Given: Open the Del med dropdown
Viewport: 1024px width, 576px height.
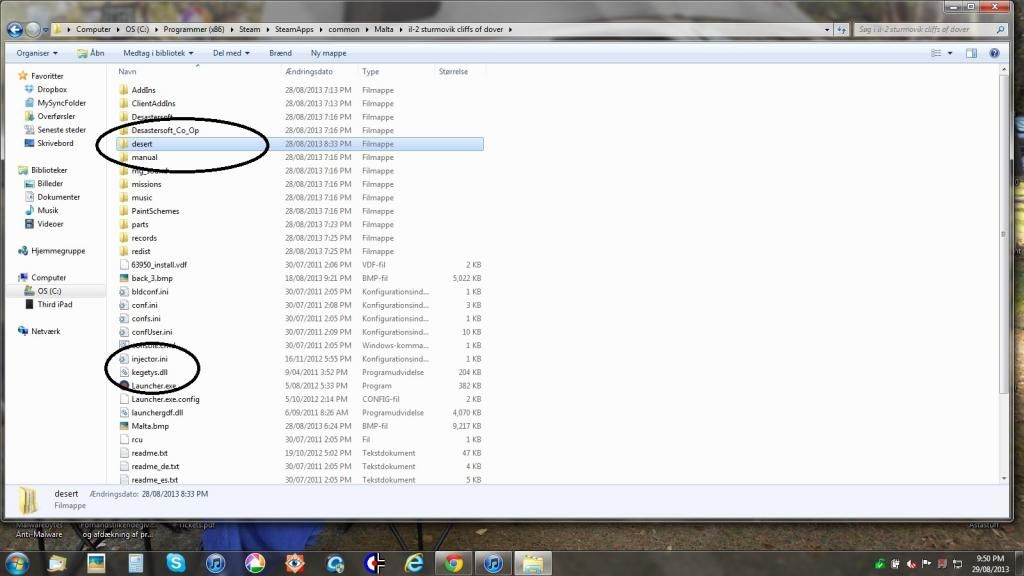Looking at the screenshot, I should click(x=231, y=53).
